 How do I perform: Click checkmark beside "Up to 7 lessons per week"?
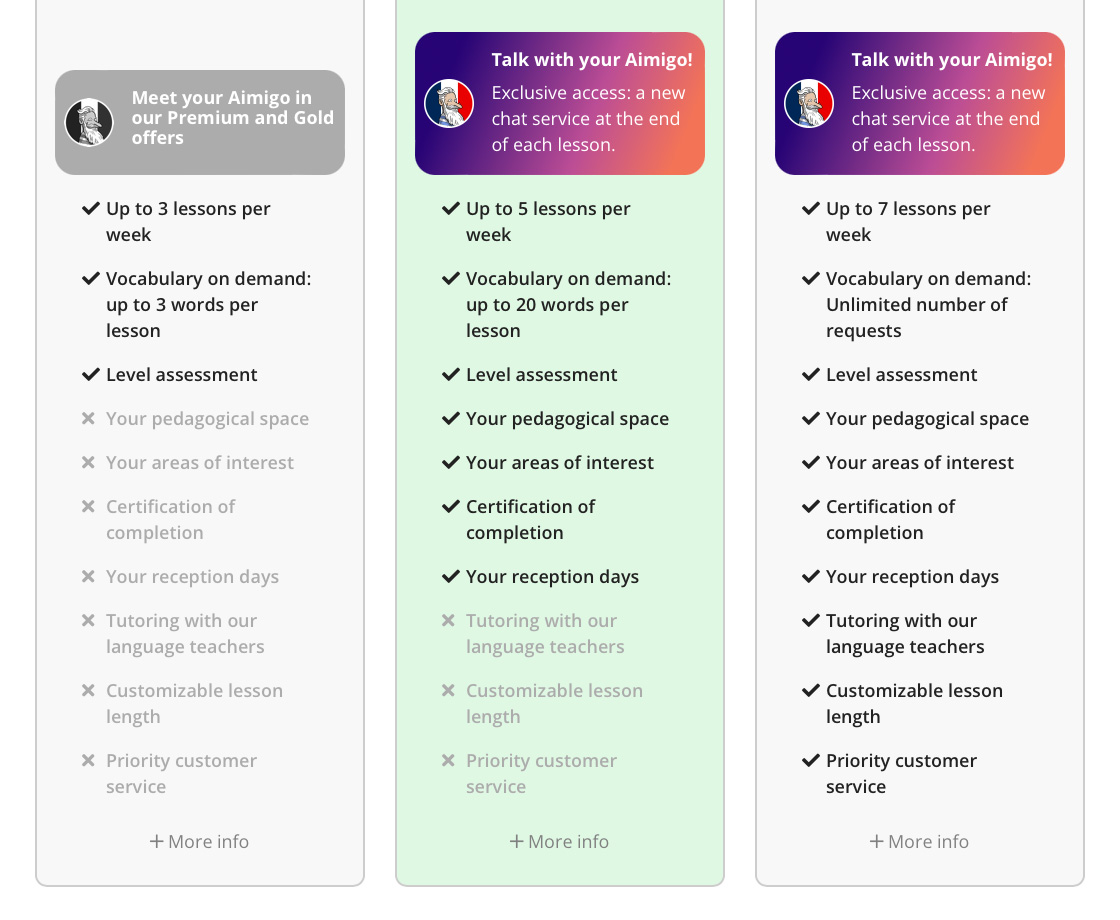[x=811, y=209]
